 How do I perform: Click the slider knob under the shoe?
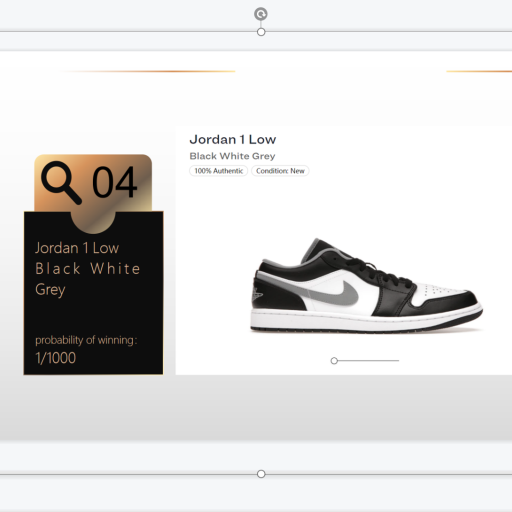click(x=334, y=361)
